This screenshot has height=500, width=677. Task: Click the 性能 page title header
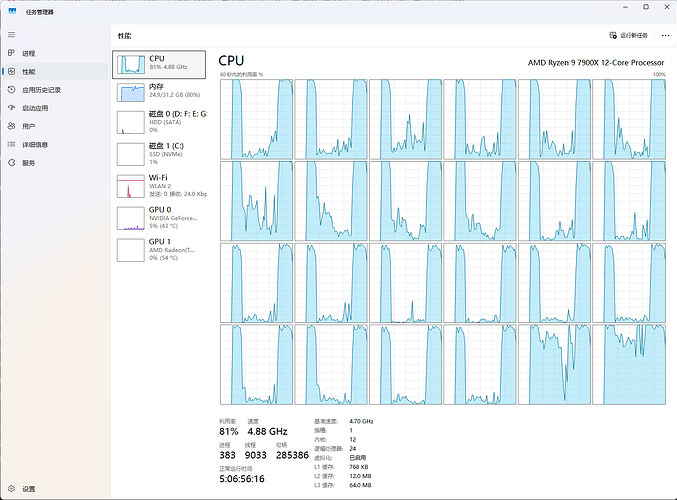coord(124,36)
